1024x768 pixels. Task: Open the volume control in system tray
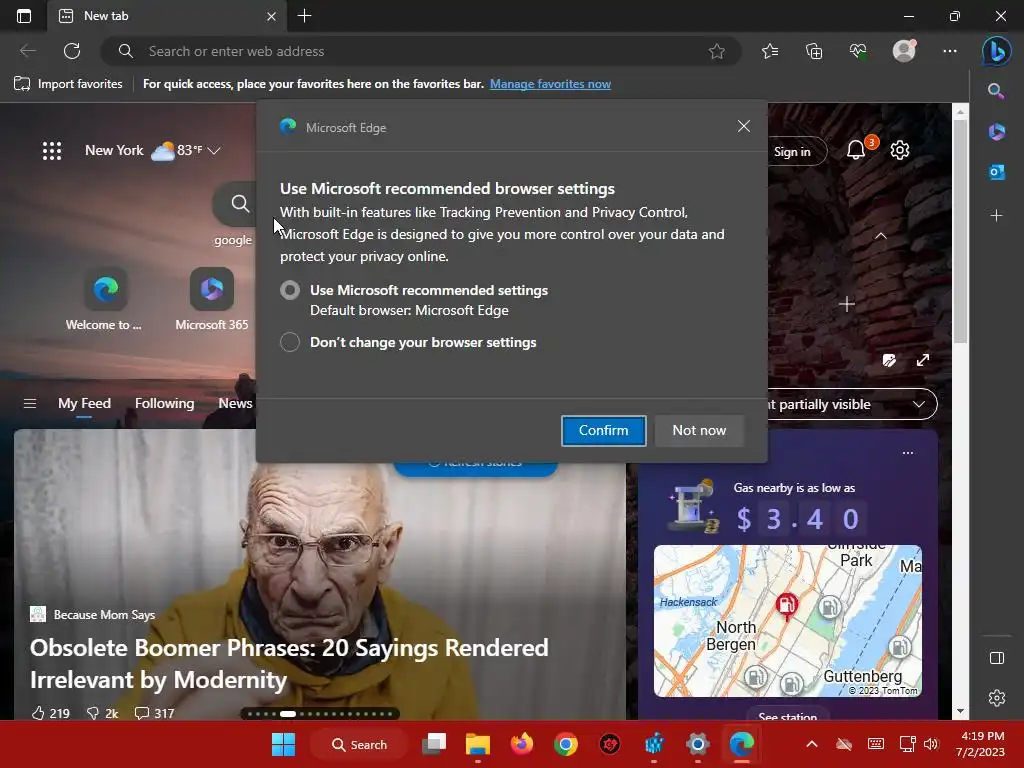(931, 744)
